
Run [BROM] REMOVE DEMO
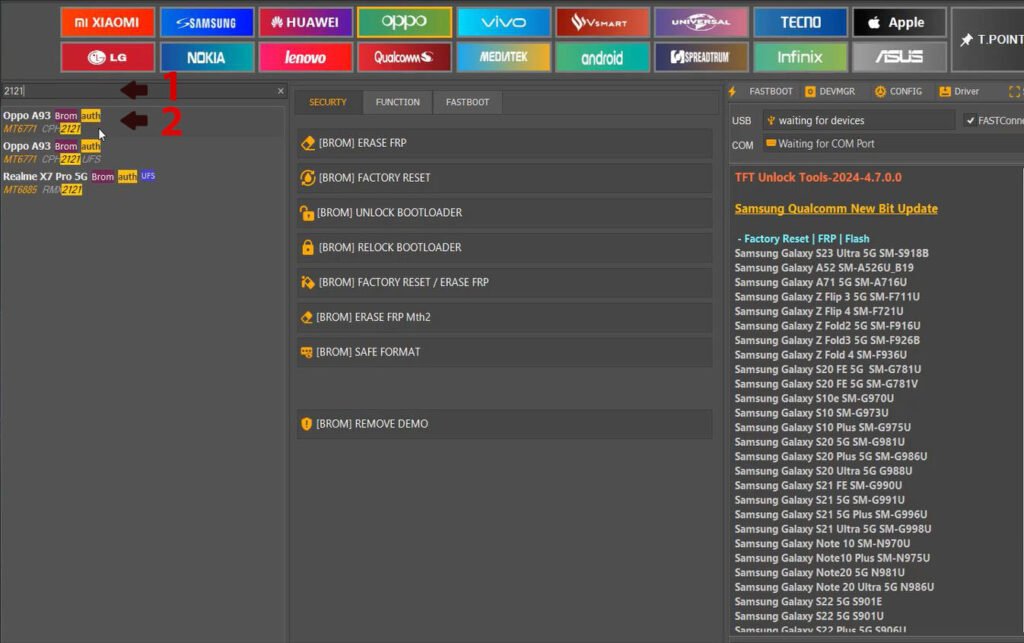[x=505, y=424]
